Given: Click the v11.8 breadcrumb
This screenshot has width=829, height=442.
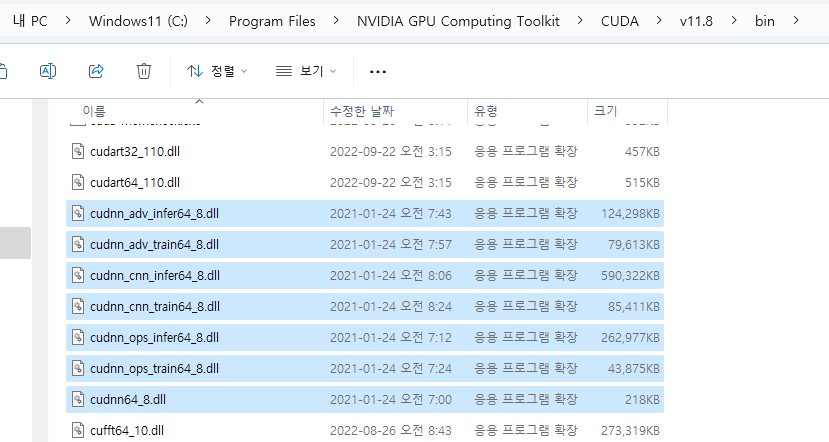Looking at the screenshot, I should click(x=696, y=21).
